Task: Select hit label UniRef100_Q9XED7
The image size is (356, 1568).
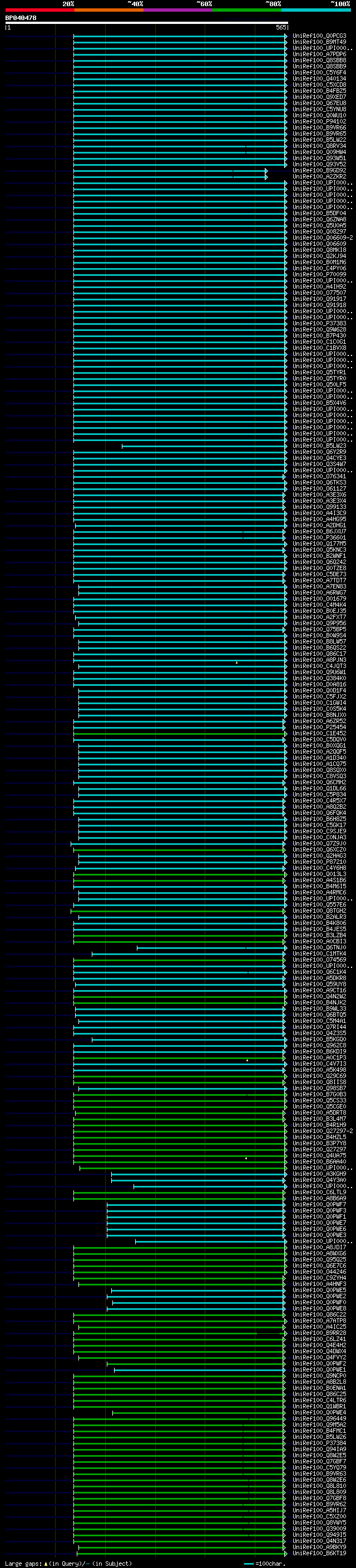Action: pyautogui.click(x=319, y=97)
